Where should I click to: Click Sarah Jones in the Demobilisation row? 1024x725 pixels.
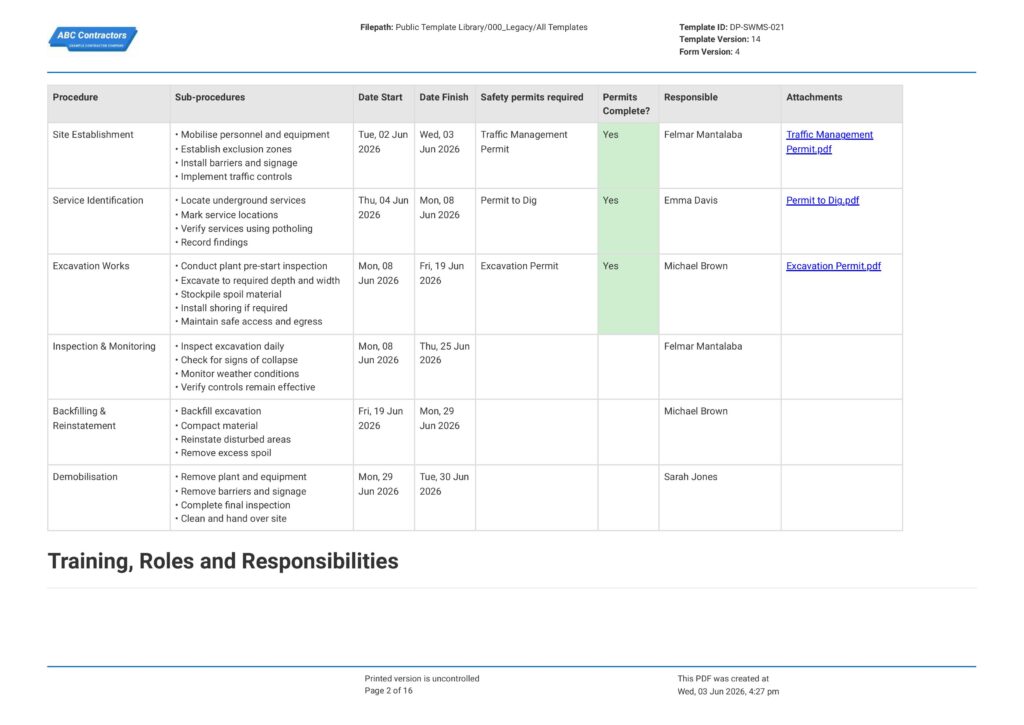690,477
